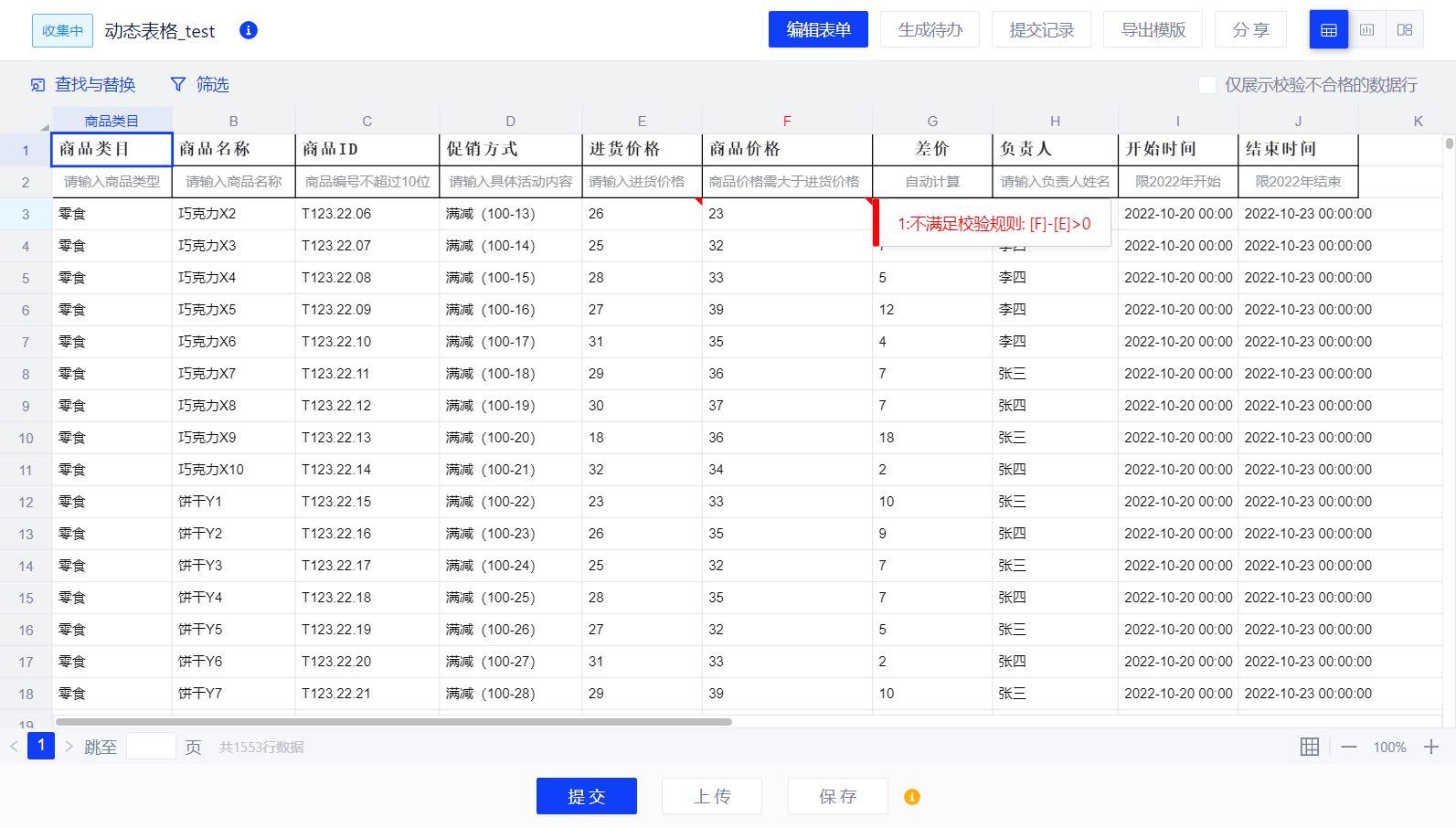Click the horizontal scrollbar of the table
Screen dimensions: 1456x828
[x=393, y=722]
